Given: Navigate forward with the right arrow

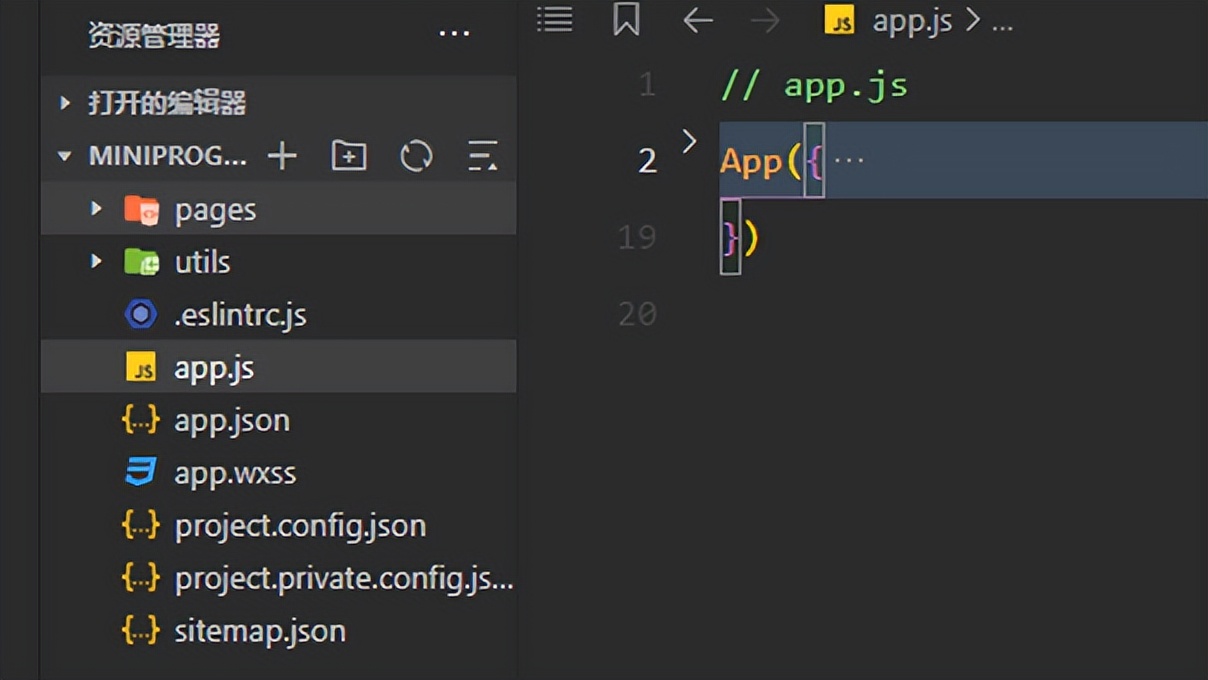Looking at the screenshot, I should click(765, 20).
